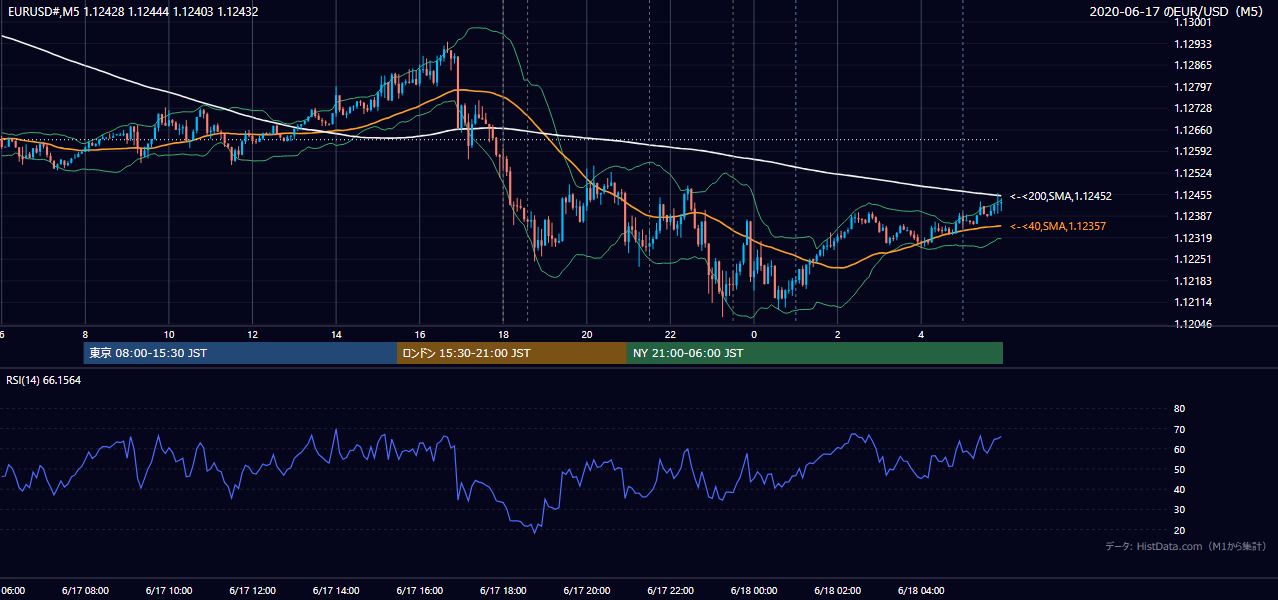1278x600 pixels.
Task: Click price axis value 1.12251
Action: coord(1192,259)
